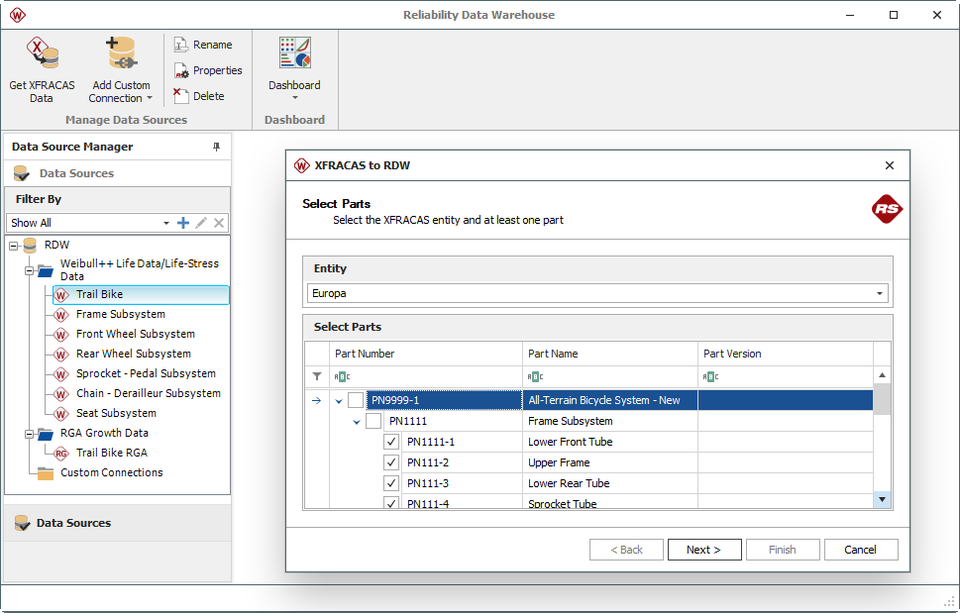Click the ReliaSoft RS logo in dialog
This screenshot has height=613, width=960.
point(887,209)
